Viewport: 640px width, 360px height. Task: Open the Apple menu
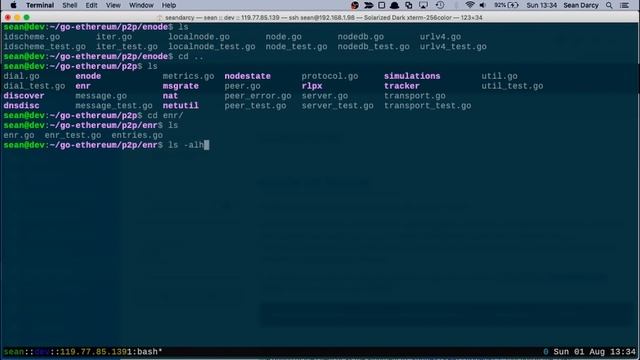coord(13,5)
